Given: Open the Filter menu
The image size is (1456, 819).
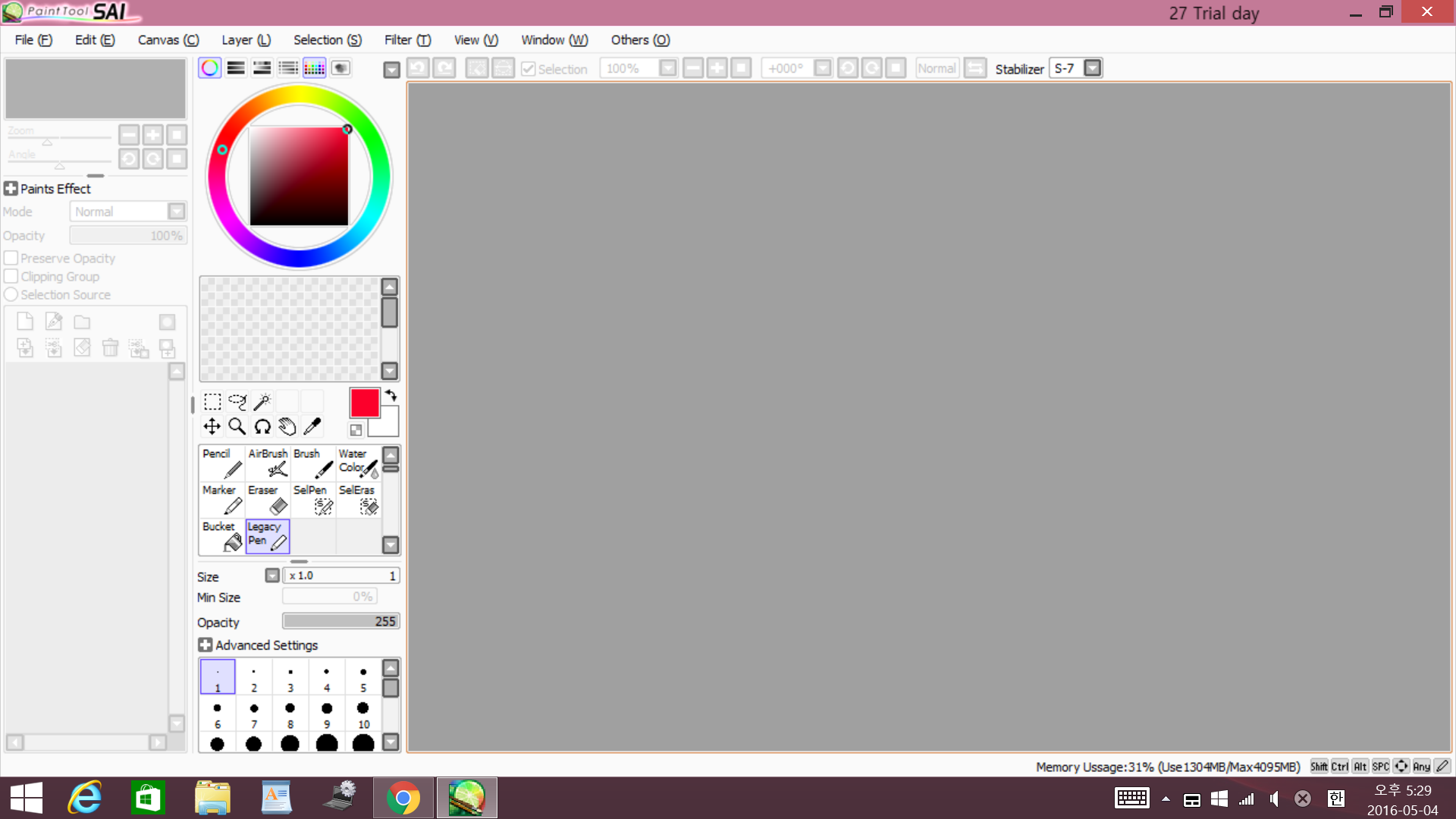Looking at the screenshot, I should [x=407, y=40].
